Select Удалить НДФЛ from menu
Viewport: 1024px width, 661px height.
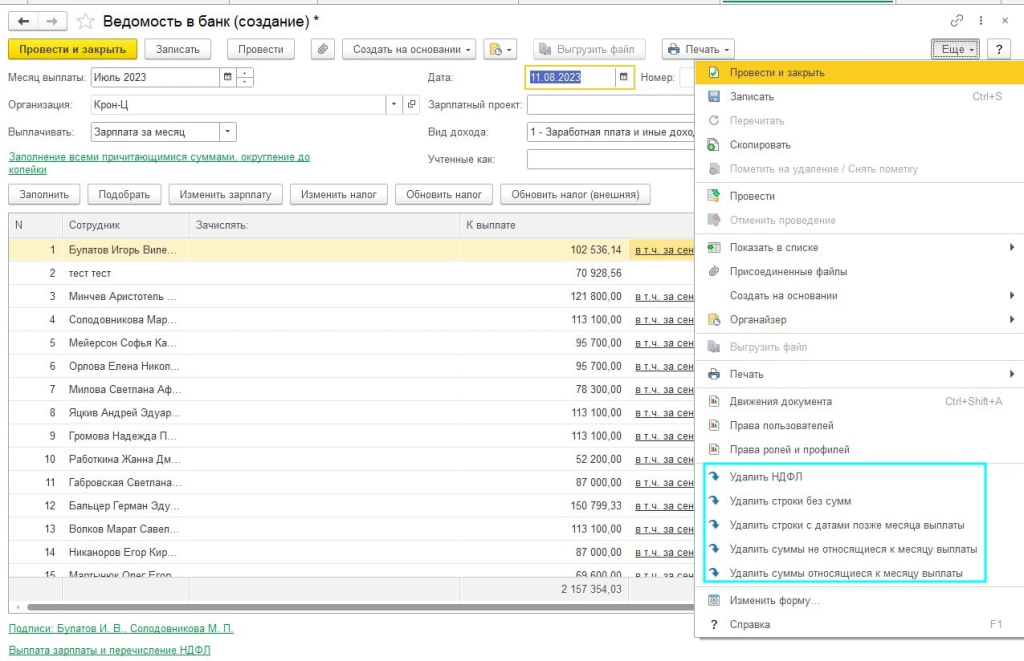coord(766,477)
